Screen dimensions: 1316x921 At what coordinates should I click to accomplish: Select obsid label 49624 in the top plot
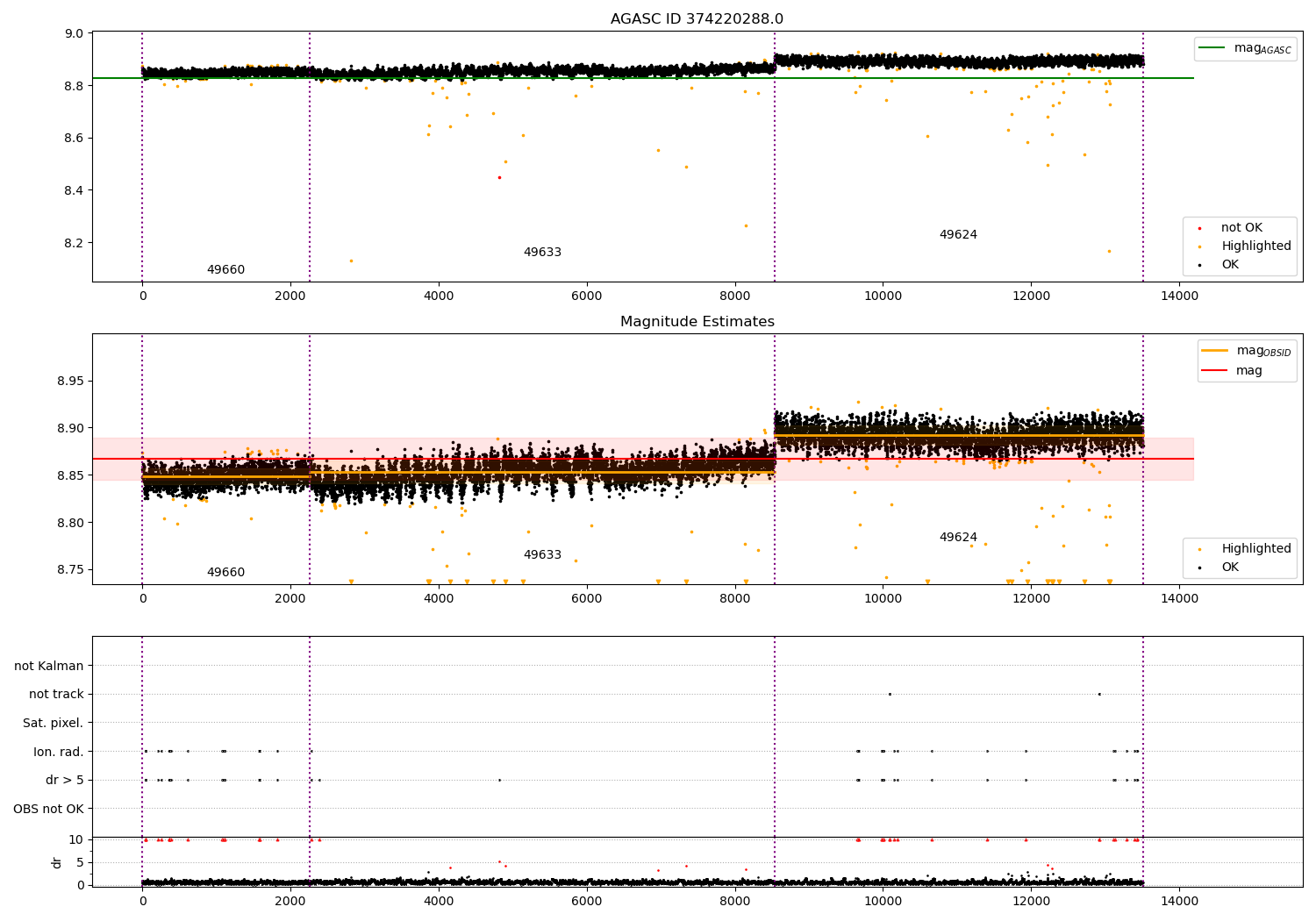pos(958,235)
